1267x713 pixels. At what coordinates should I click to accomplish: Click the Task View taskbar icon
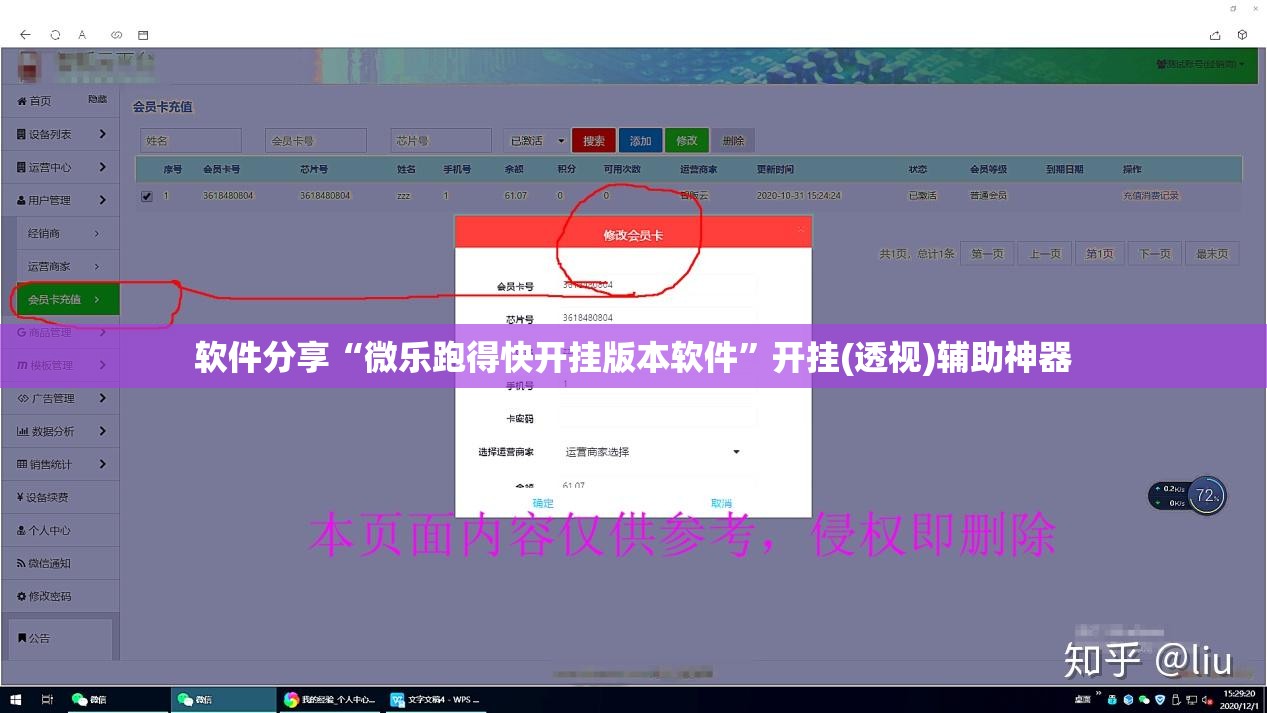pyautogui.click(x=47, y=699)
